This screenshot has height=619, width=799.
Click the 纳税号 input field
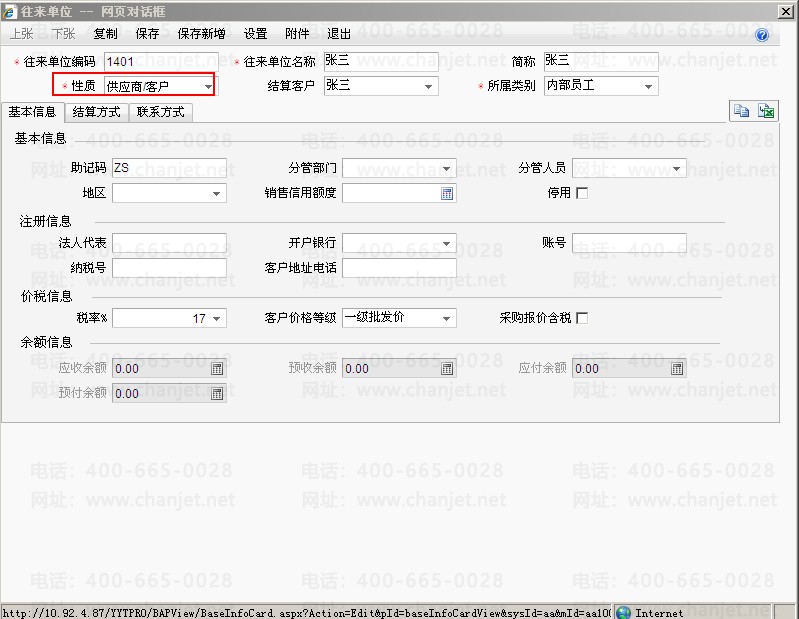tap(169, 268)
